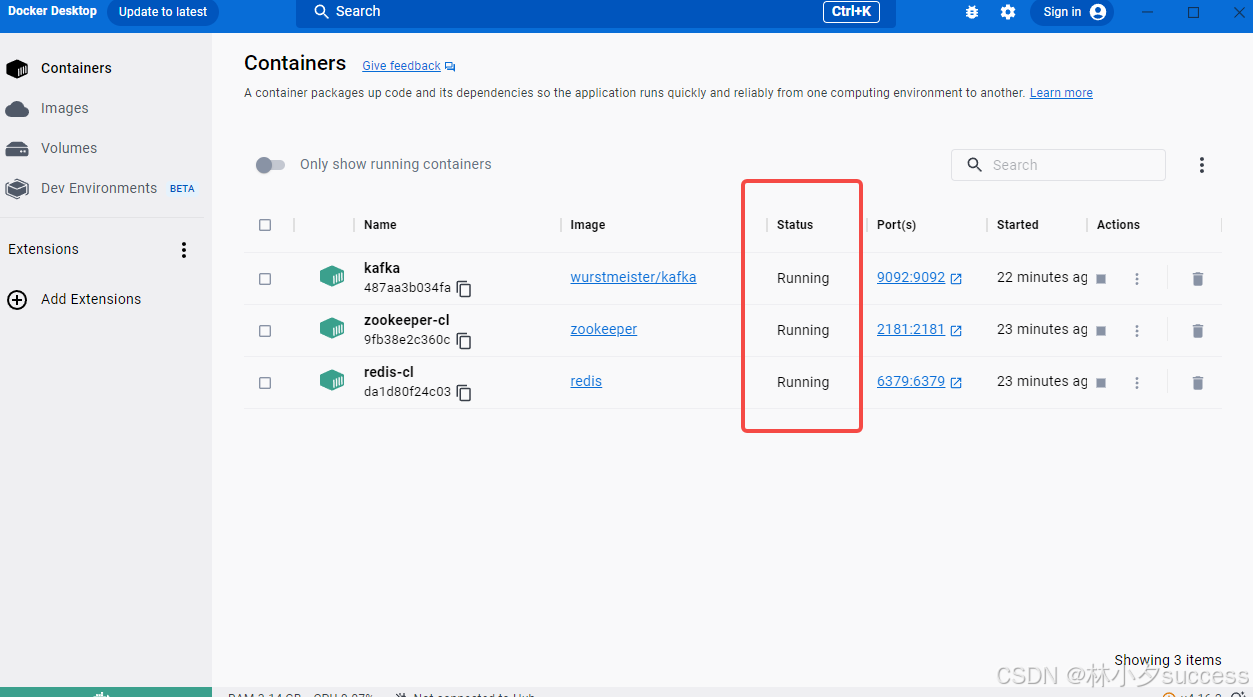Viewport: 1253px width, 697px height.
Task: Open the wurstmeister/kafka image link
Action: click(633, 277)
